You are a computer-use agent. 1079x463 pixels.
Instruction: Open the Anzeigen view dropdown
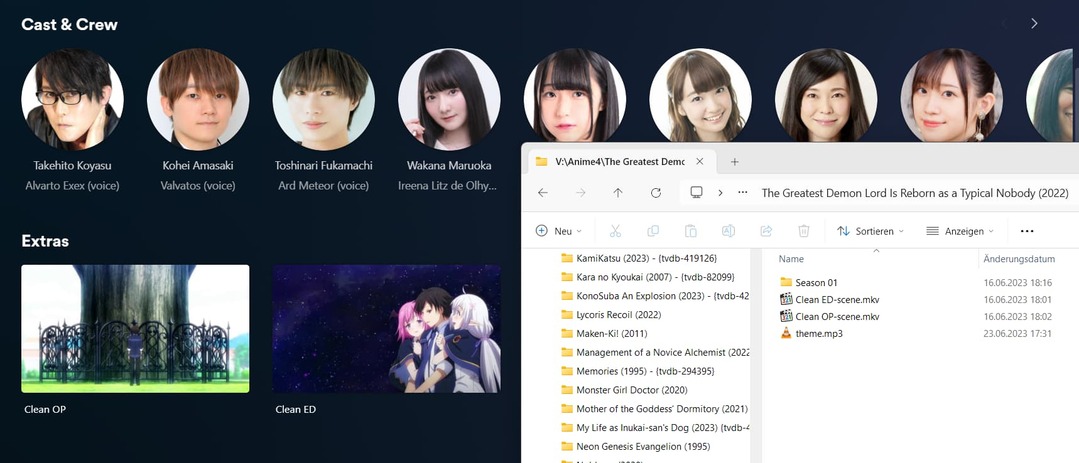point(960,231)
